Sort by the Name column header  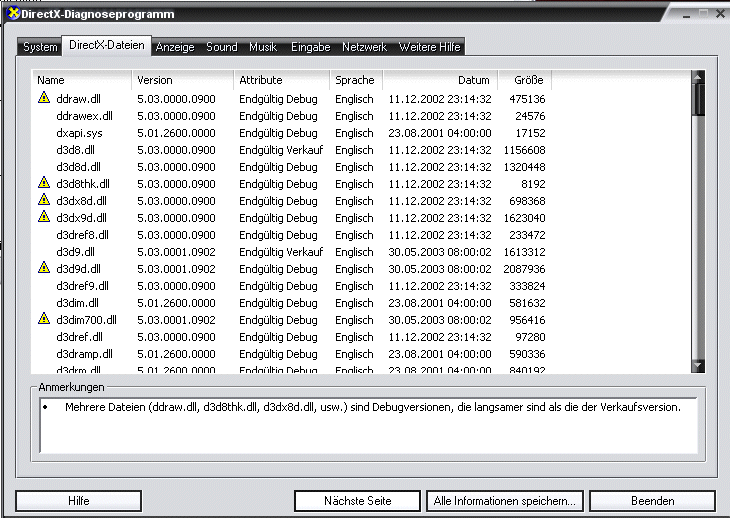tap(81, 80)
